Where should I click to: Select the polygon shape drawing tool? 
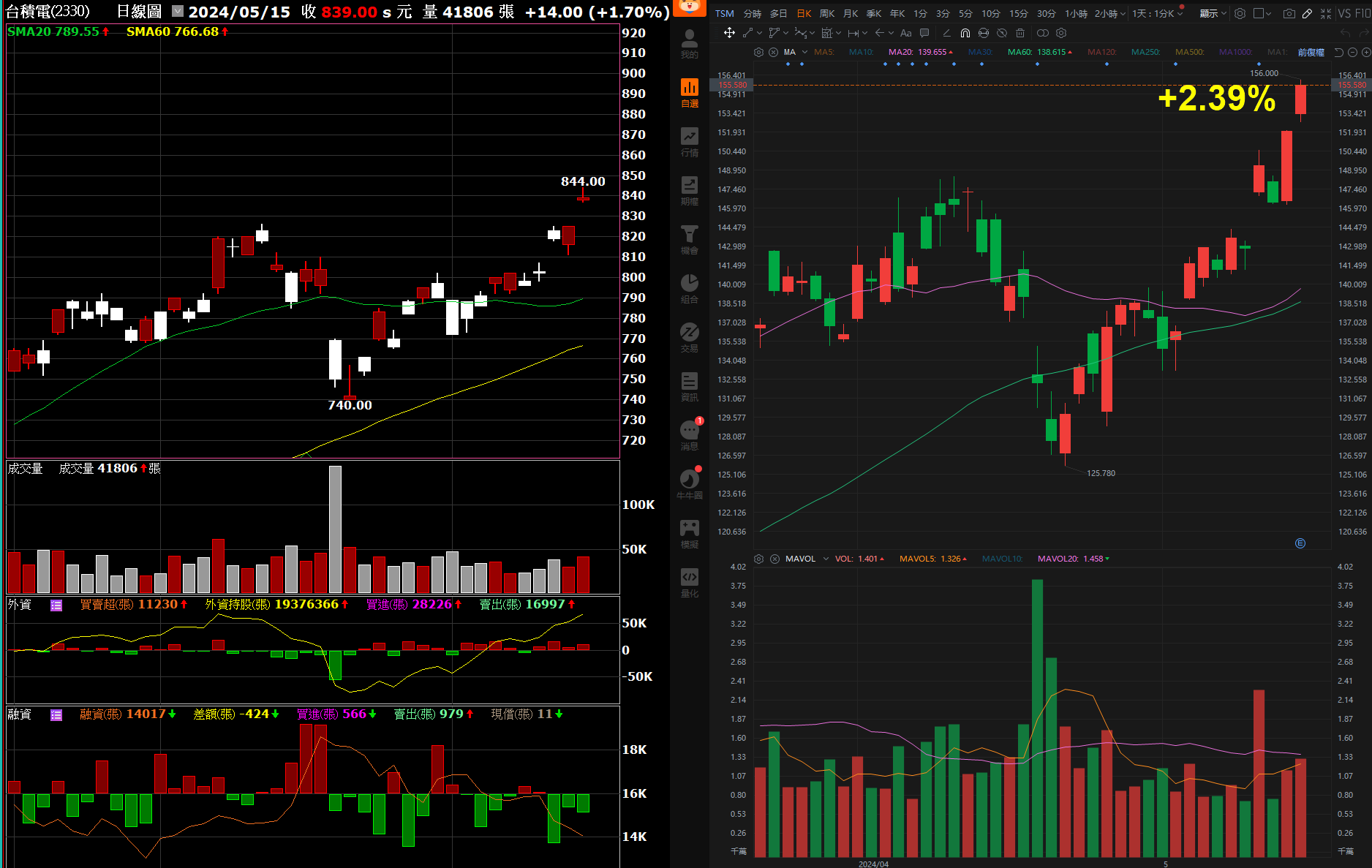coord(774,33)
